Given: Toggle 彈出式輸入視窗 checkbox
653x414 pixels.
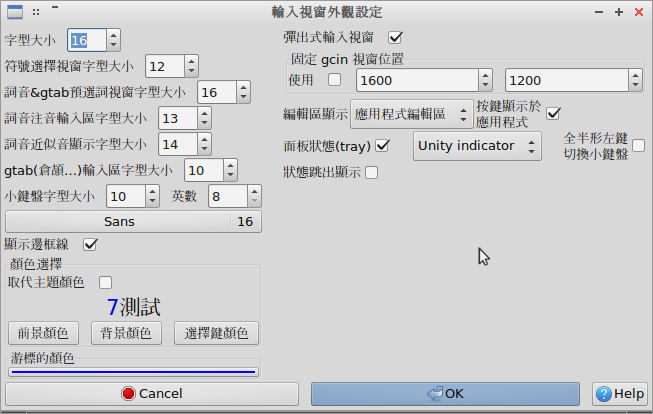Looking at the screenshot, I should 395,37.
